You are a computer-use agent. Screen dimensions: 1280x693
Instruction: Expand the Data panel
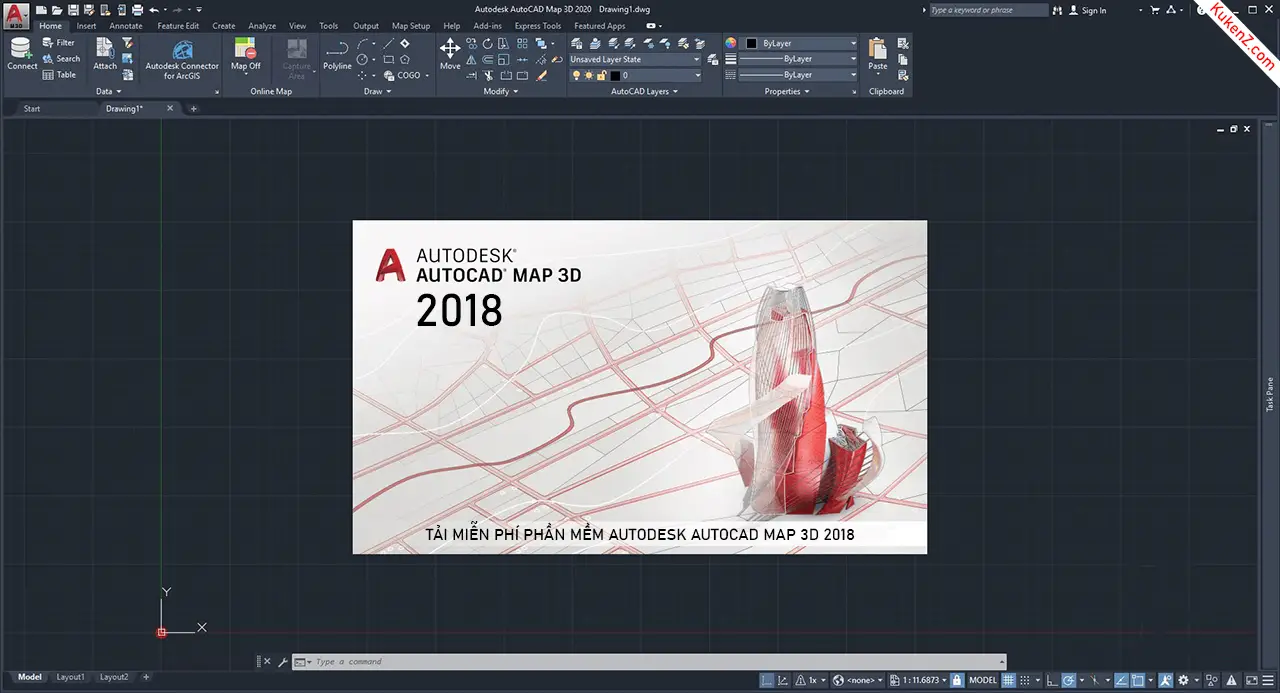pos(109,91)
